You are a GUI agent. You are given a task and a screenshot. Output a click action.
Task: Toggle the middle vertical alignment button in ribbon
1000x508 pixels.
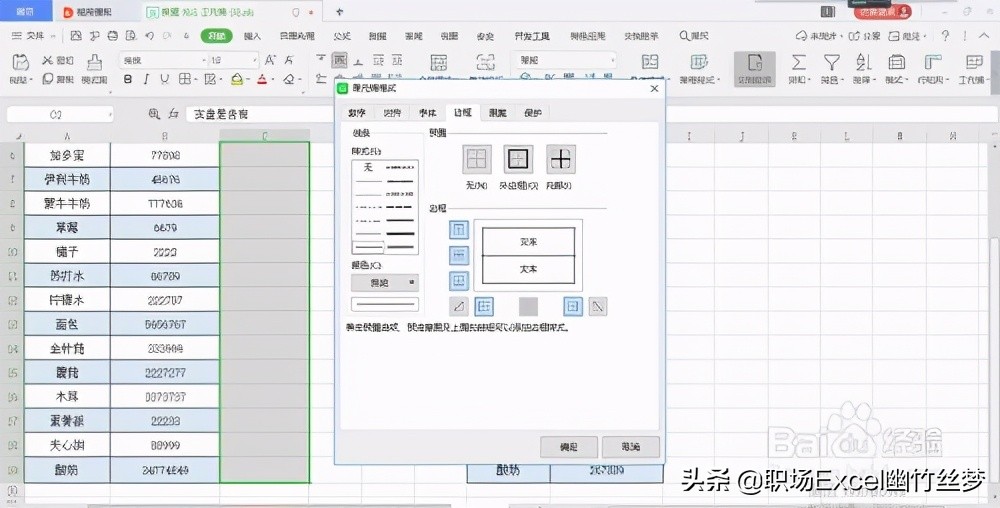click(340, 61)
